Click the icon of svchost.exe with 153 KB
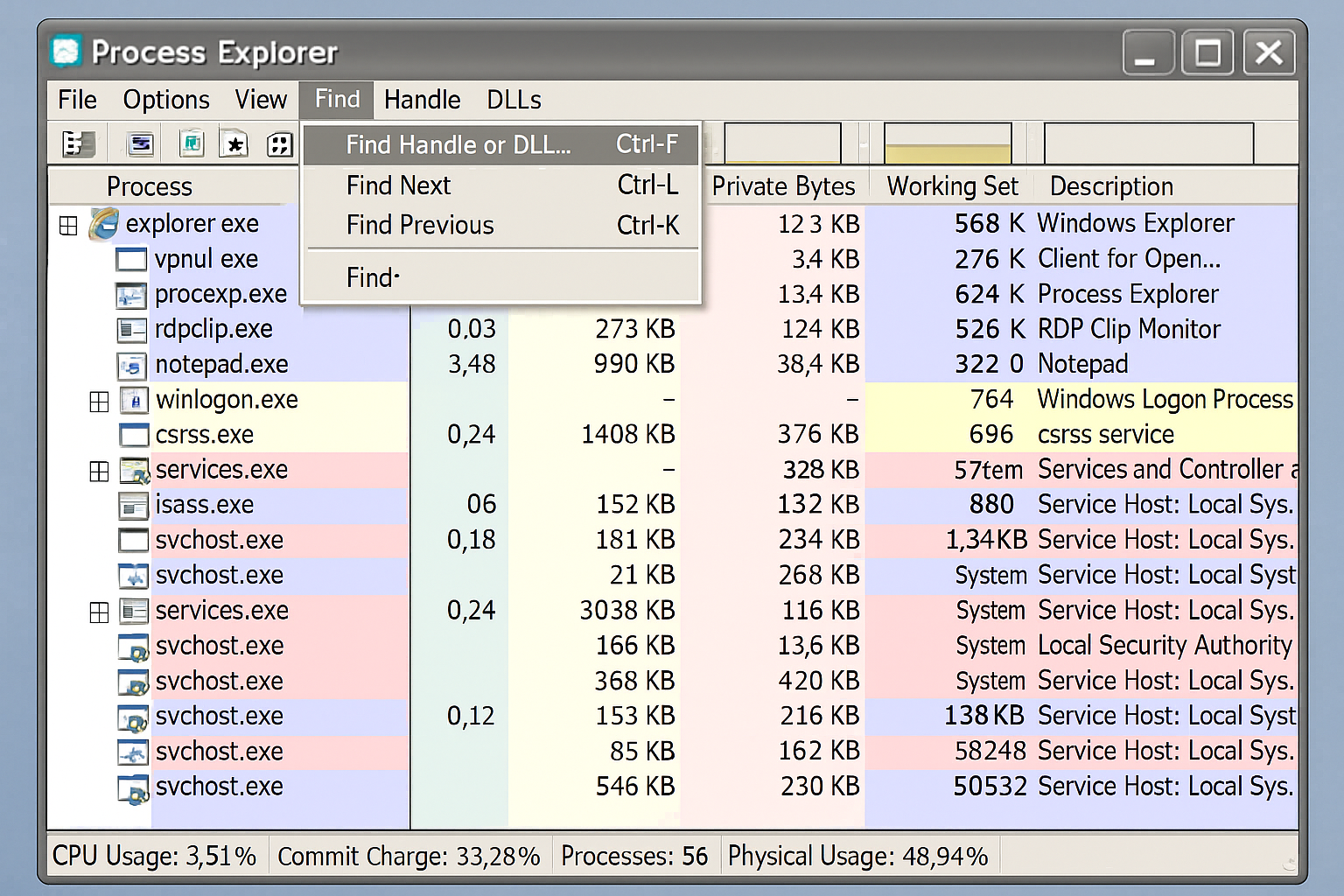 click(134, 717)
